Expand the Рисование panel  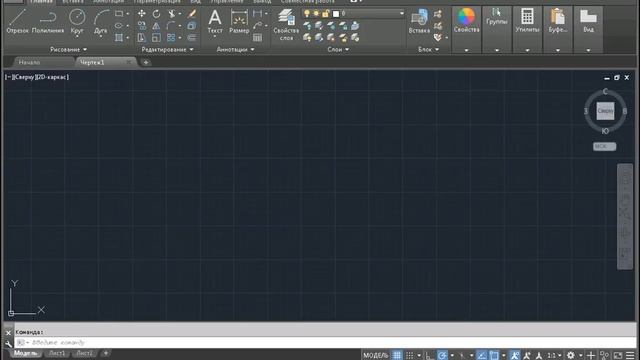[68, 49]
